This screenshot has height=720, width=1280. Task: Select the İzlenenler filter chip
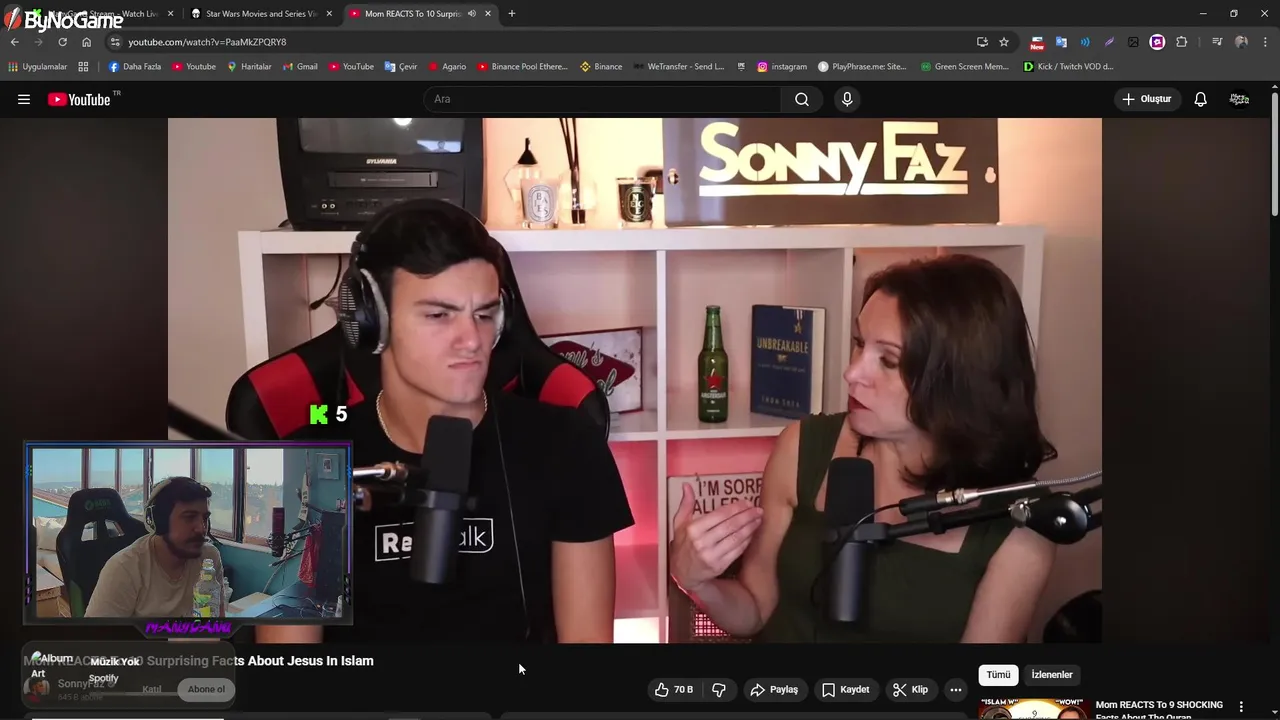click(1052, 675)
